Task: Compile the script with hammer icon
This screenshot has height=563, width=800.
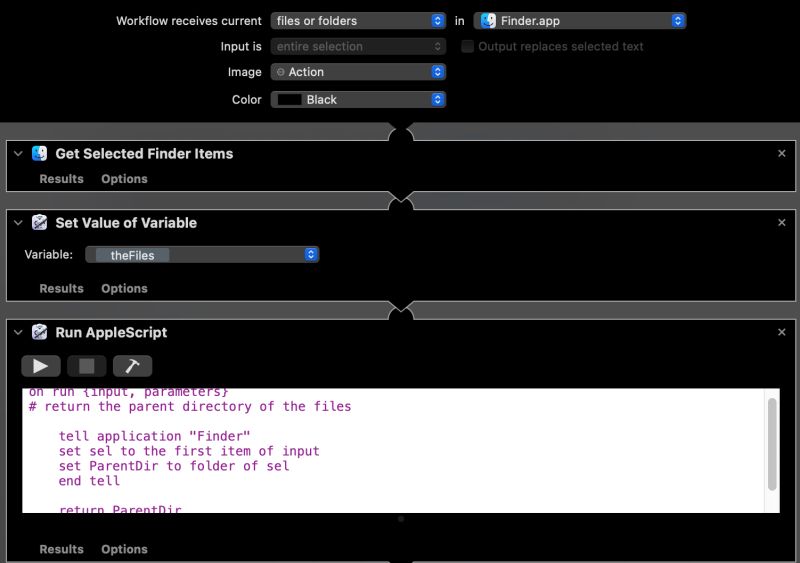Action: pyautogui.click(x=132, y=366)
